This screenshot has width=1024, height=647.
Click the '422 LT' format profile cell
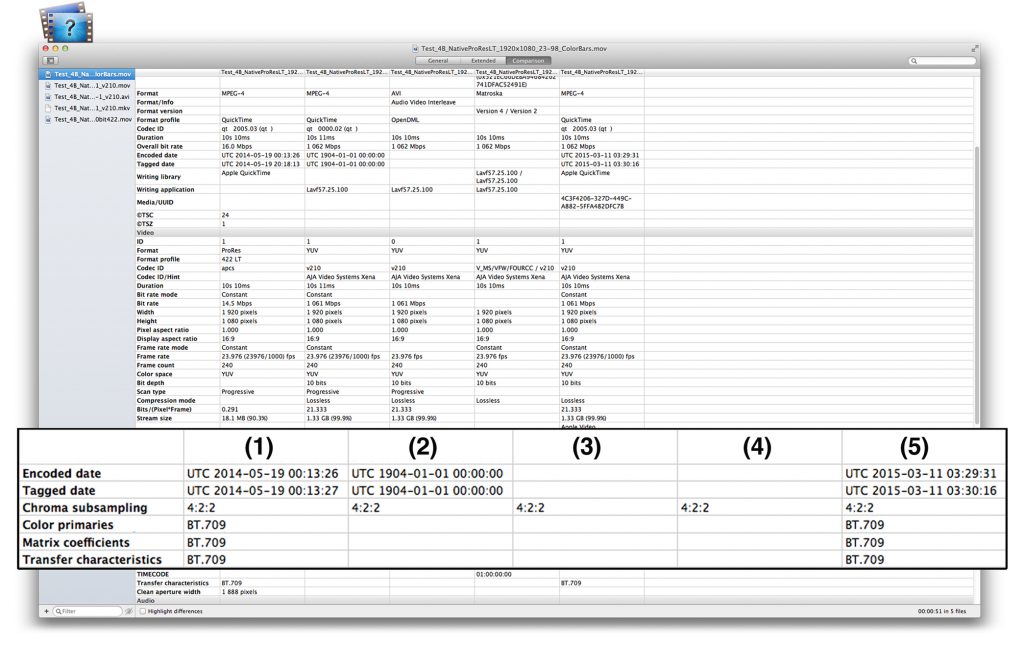click(x=231, y=259)
